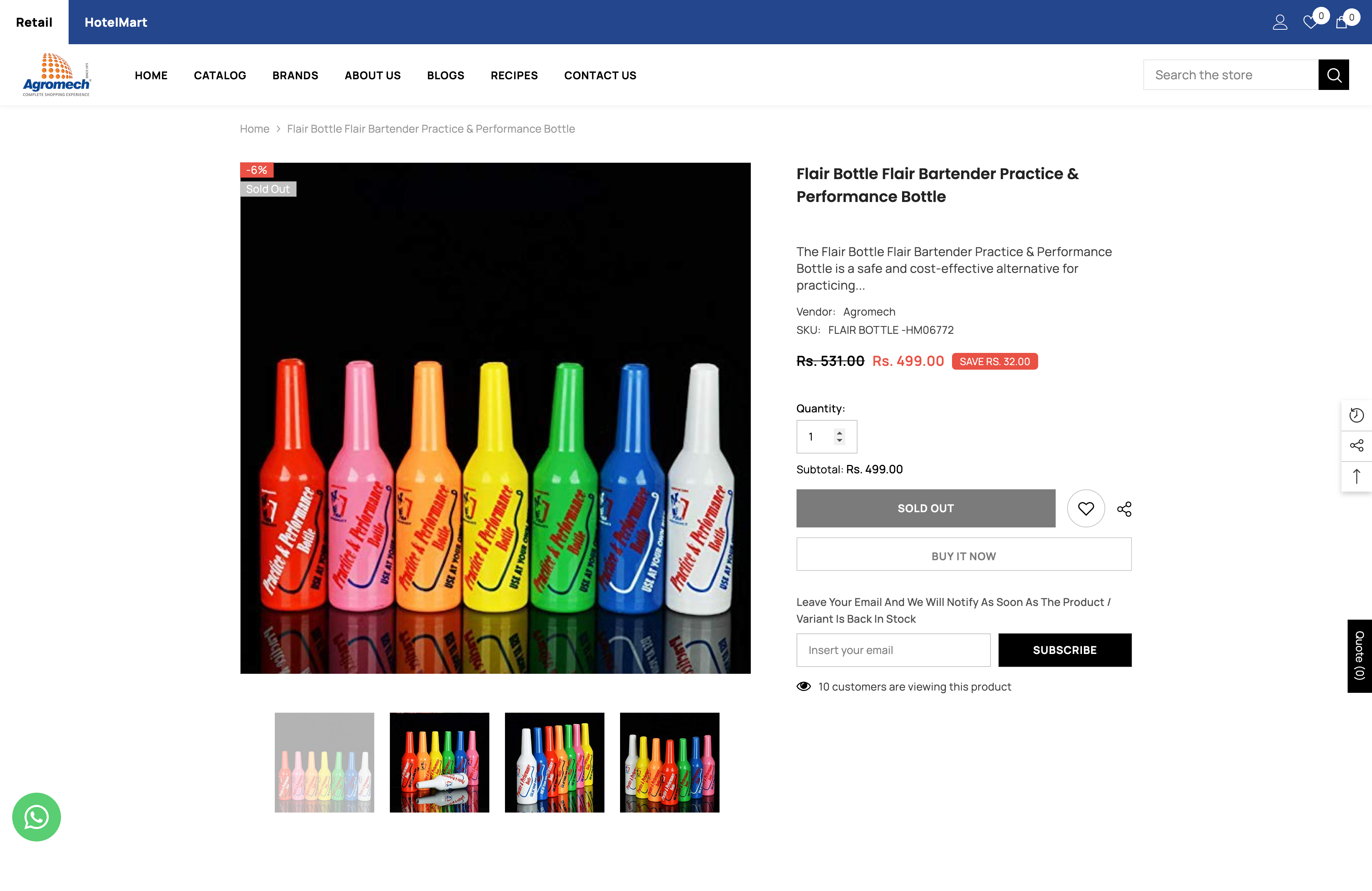Open the wishlist heart in header

(x=1310, y=22)
